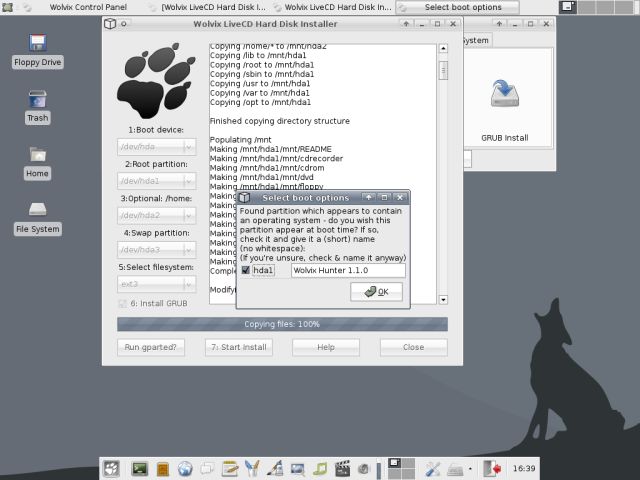Select the System tab in Control Panel window

(x=476, y=40)
